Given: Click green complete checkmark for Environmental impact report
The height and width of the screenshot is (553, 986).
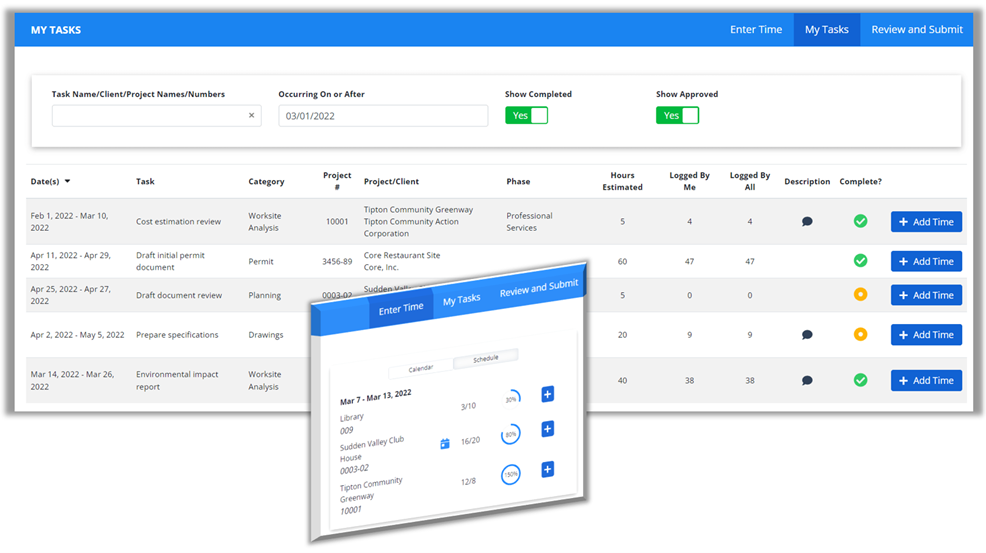Looking at the screenshot, I should click(860, 380).
